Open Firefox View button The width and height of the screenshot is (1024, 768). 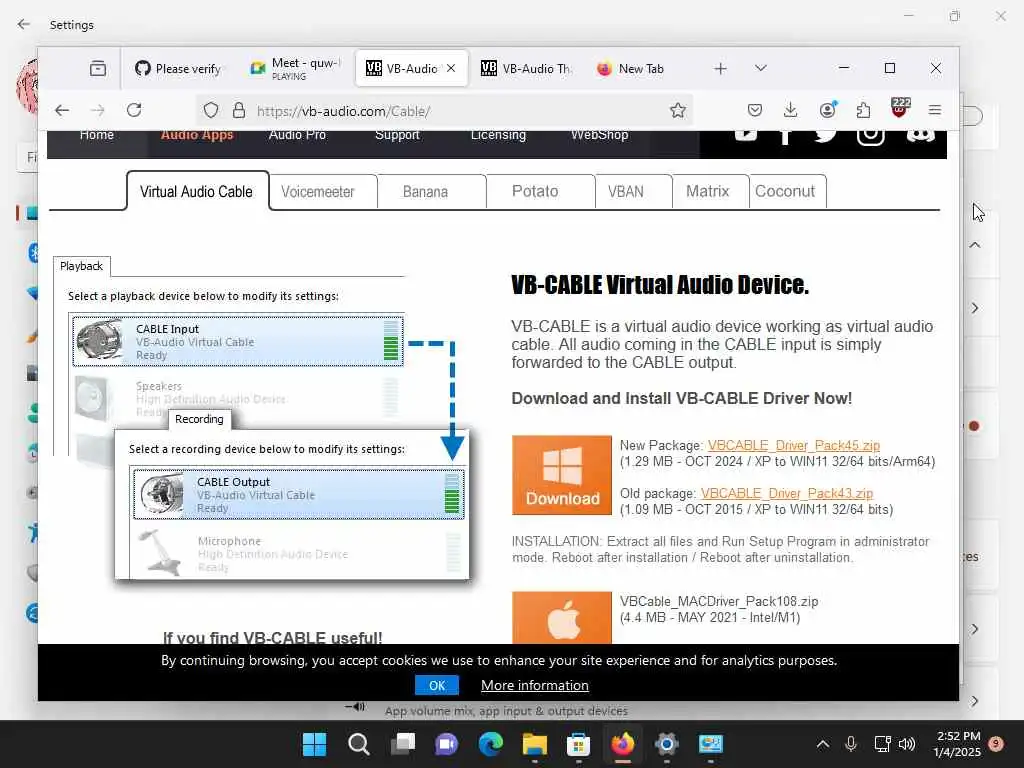pos(98,69)
